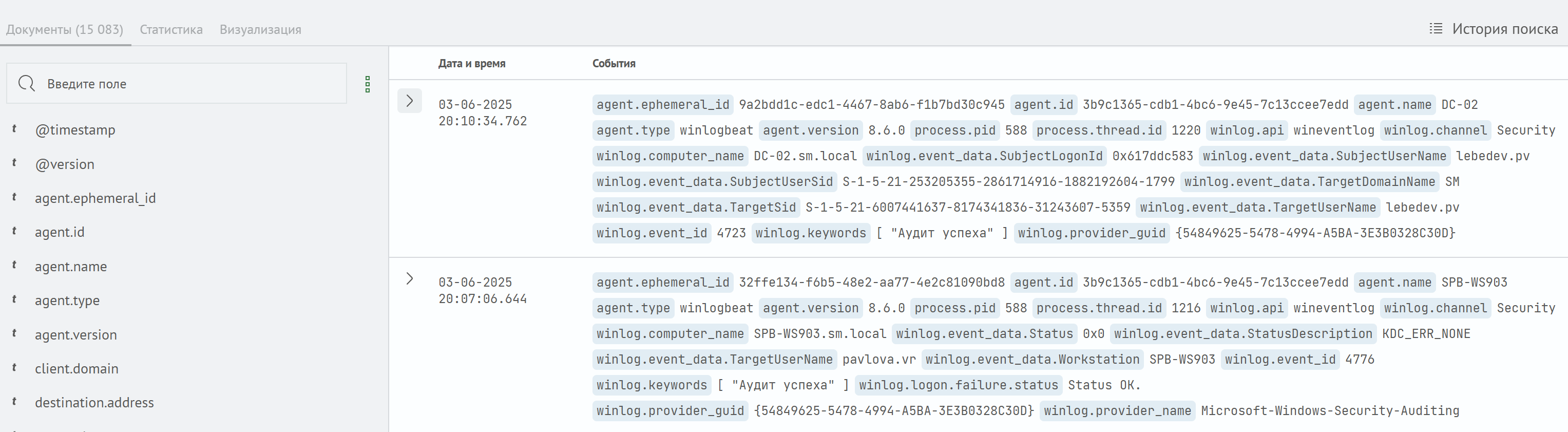
Task: Click the type icon beside agent.name field
Action: click(14, 266)
